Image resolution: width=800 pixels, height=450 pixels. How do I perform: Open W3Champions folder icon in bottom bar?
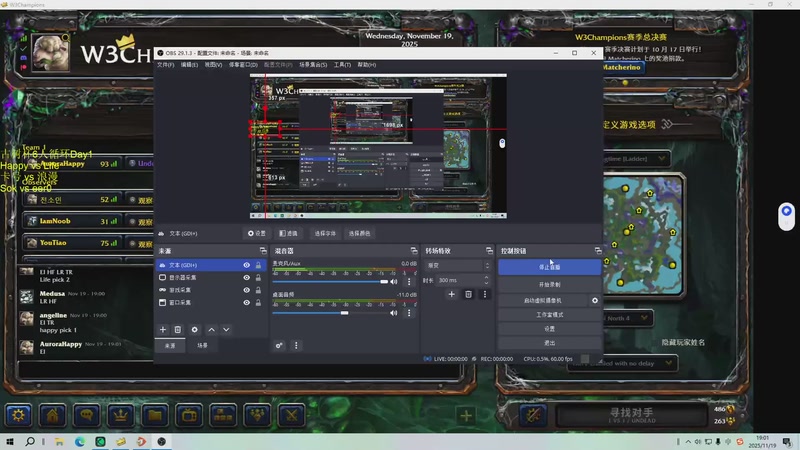155,415
